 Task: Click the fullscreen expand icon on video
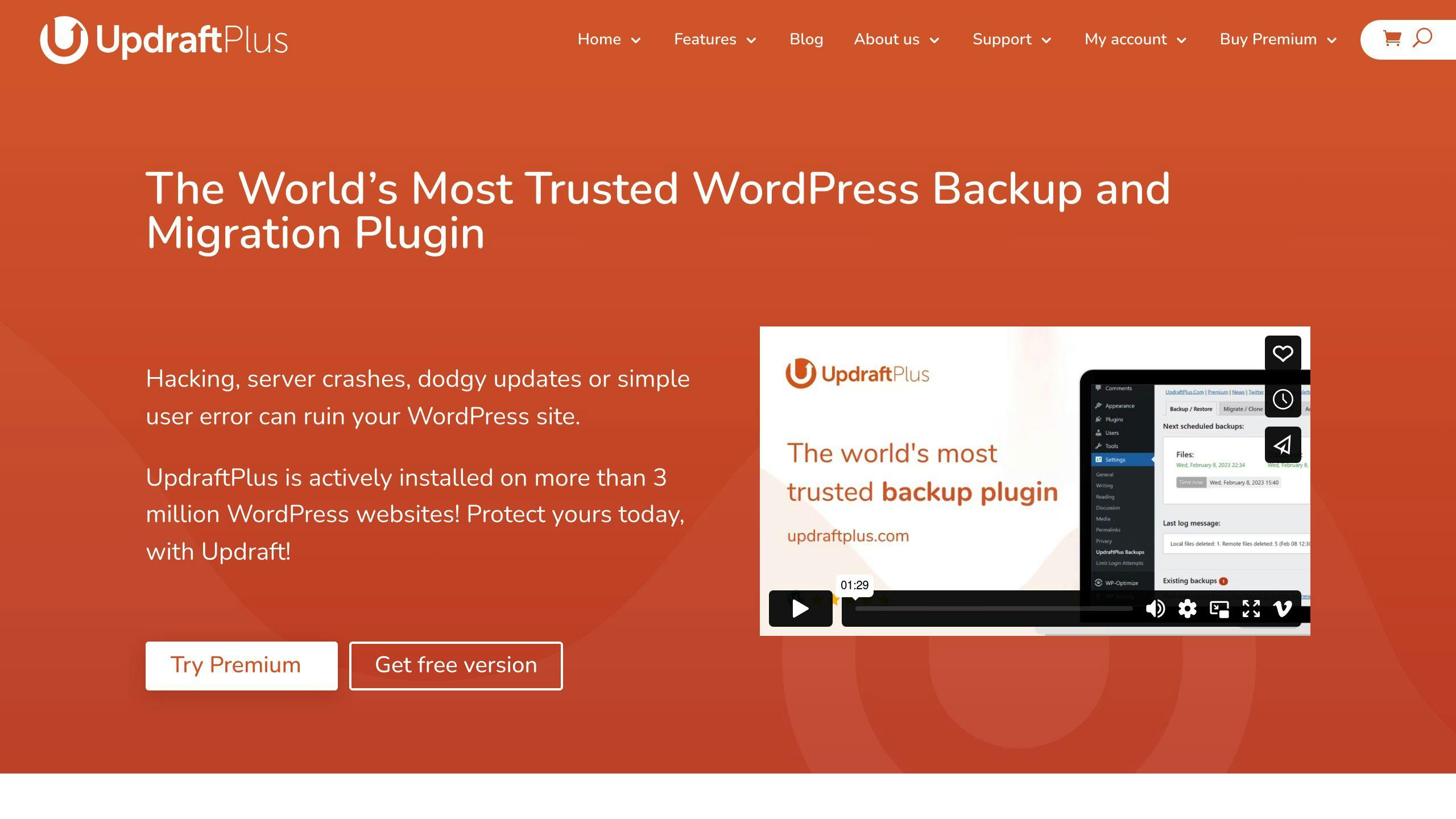click(x=1251, y=609)
